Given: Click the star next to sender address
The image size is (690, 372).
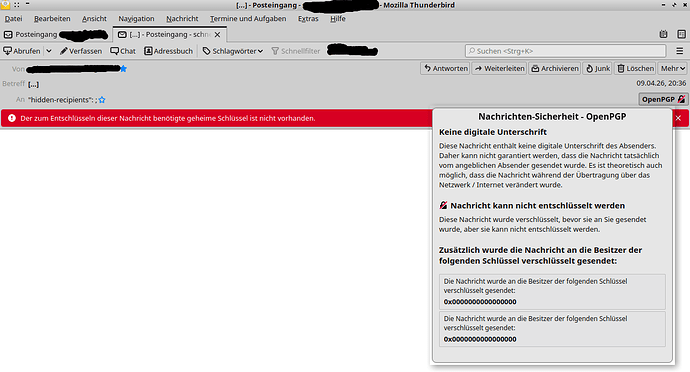Looking at the screenshot, I should (124, 69).
